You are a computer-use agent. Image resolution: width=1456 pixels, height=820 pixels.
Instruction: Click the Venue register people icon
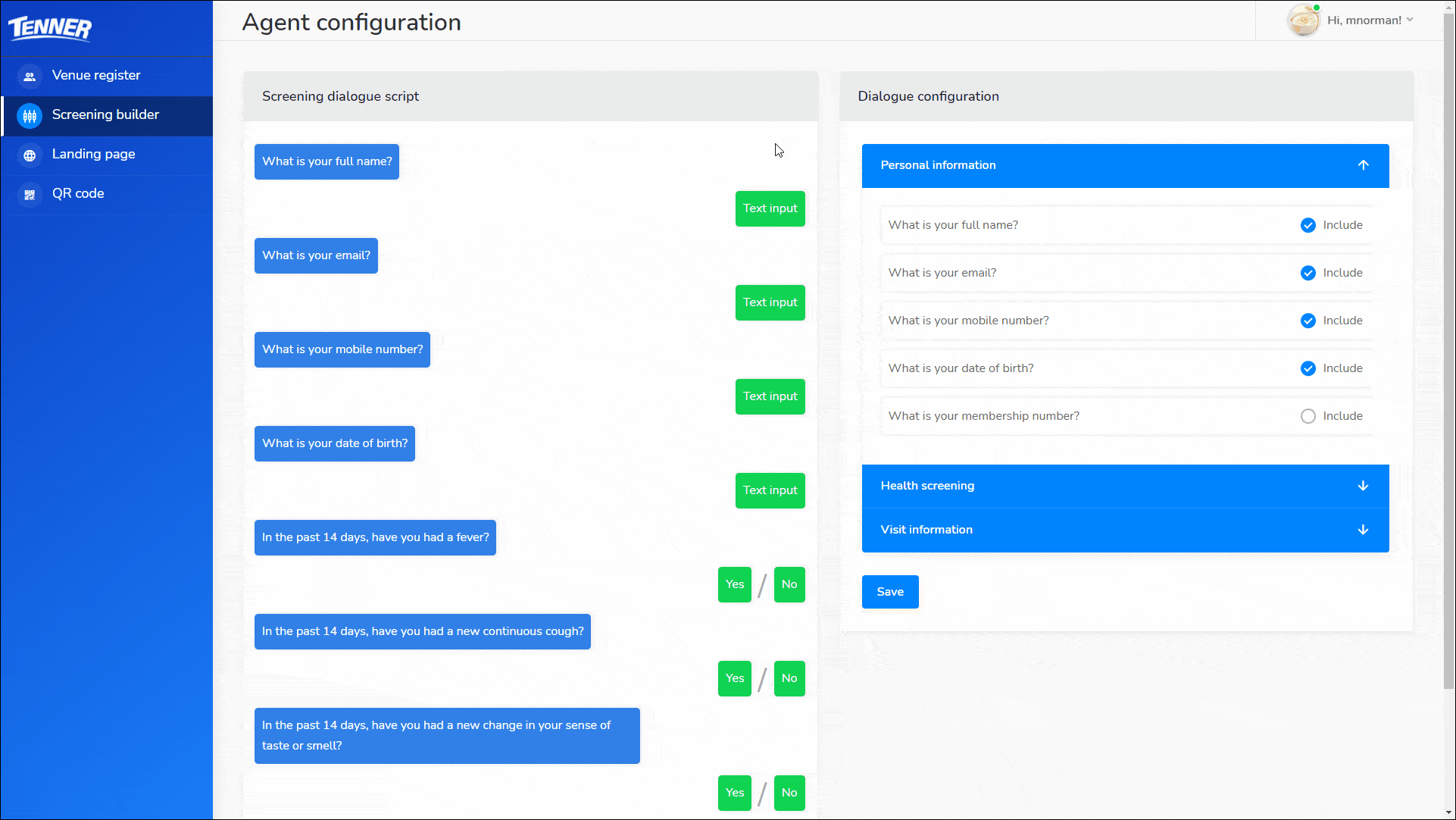30,76
